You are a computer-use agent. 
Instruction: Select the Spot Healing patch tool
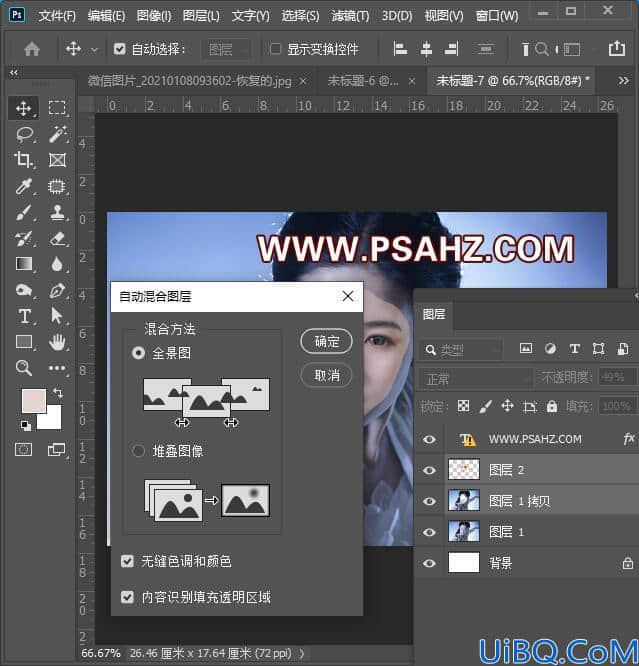(x=57, y=186)
